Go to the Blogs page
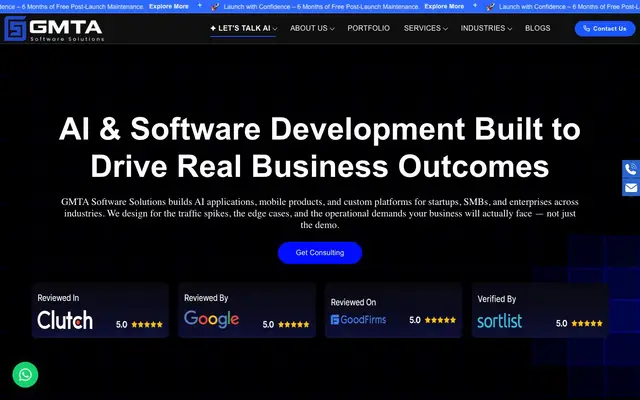This screenshot has width=640, height=400. tap(538, 28)
